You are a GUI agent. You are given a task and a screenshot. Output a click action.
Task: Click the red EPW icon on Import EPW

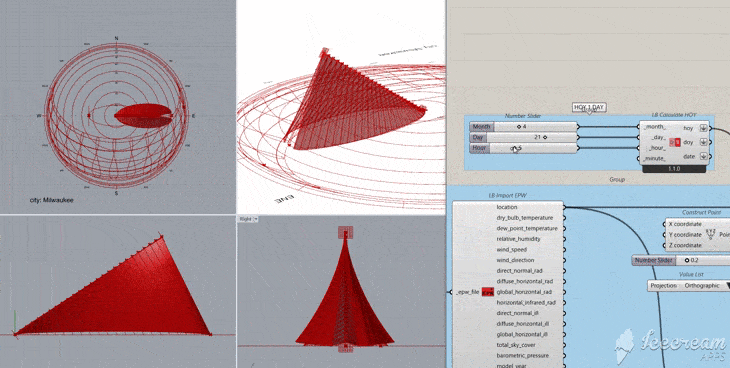coord(487,292)
